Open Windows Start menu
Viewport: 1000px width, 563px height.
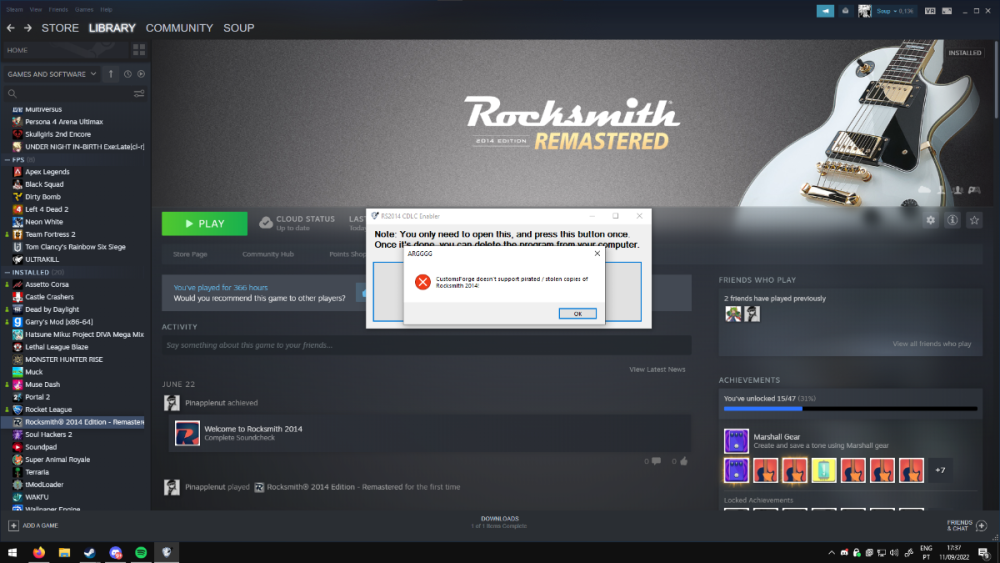pyautogui.click(x=12, y=552)
